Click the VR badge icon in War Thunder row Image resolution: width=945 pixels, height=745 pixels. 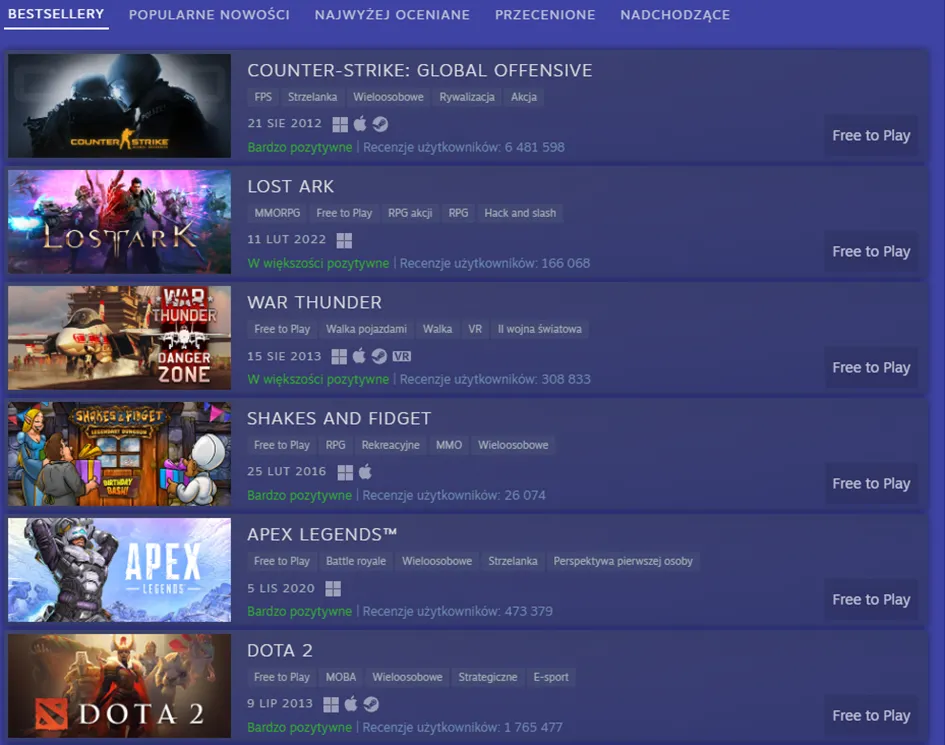coord(401,356)
